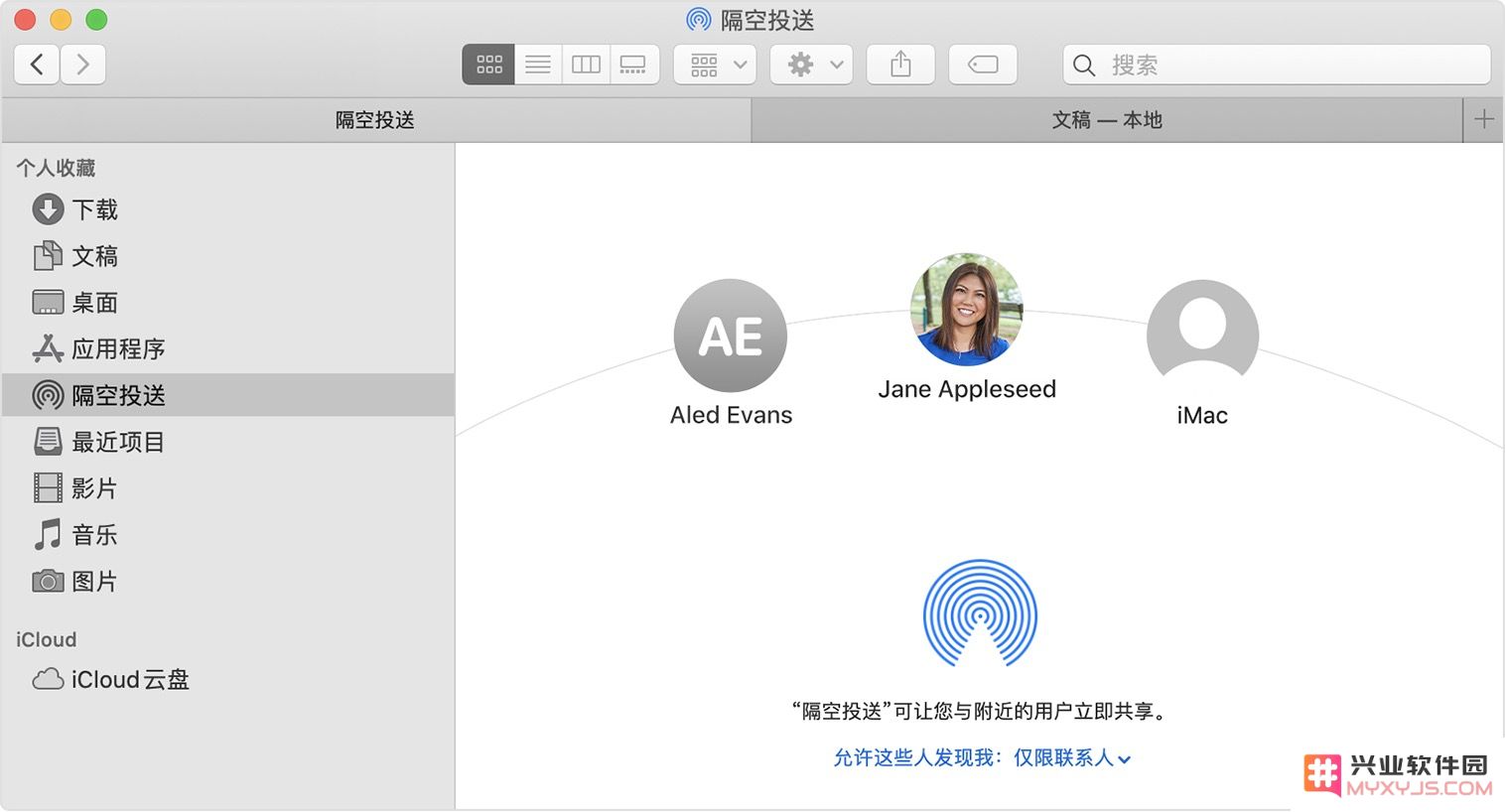Click the 文稿 document icon in sidebar
The width and height of the screenshot is (1505, 812).
[x=48, y=256]
